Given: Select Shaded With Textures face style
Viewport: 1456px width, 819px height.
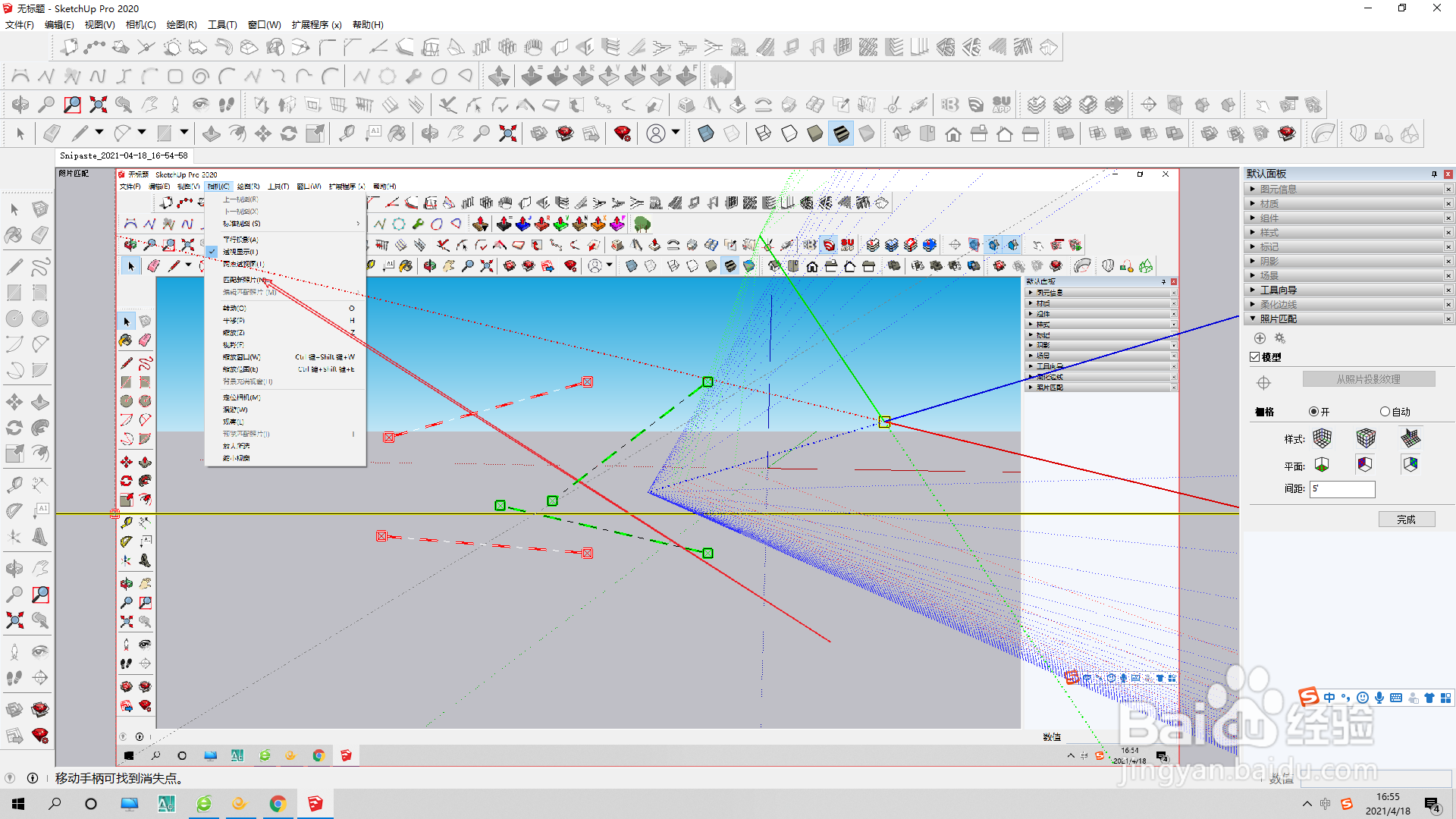Looking at the screenshot, I should pos(841,134).
